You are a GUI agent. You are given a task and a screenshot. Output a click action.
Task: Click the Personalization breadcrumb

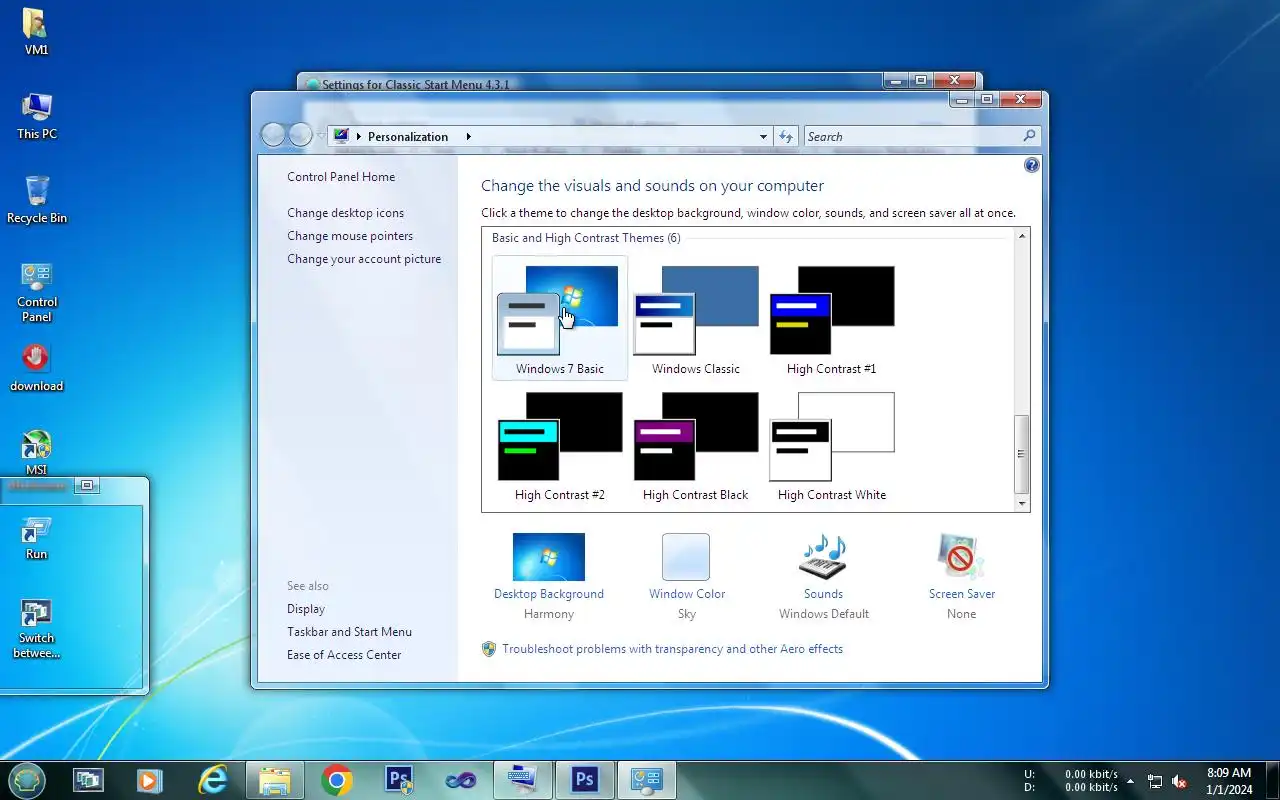[x=408, y=136]
